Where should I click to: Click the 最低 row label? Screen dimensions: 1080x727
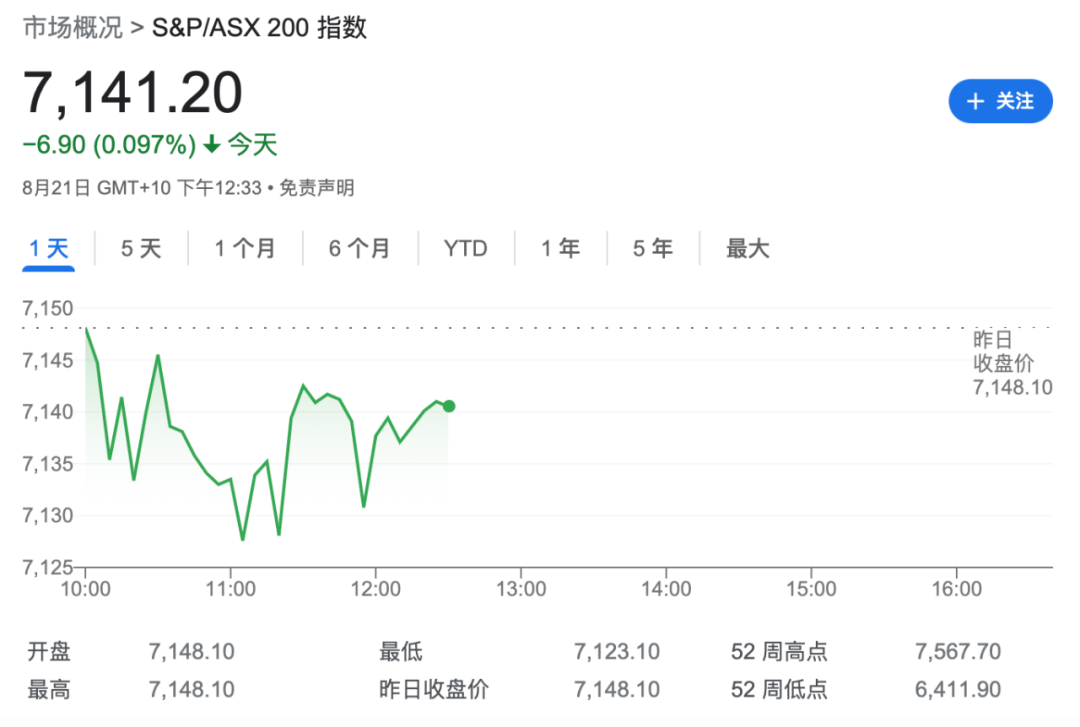(x=401, y=651)
